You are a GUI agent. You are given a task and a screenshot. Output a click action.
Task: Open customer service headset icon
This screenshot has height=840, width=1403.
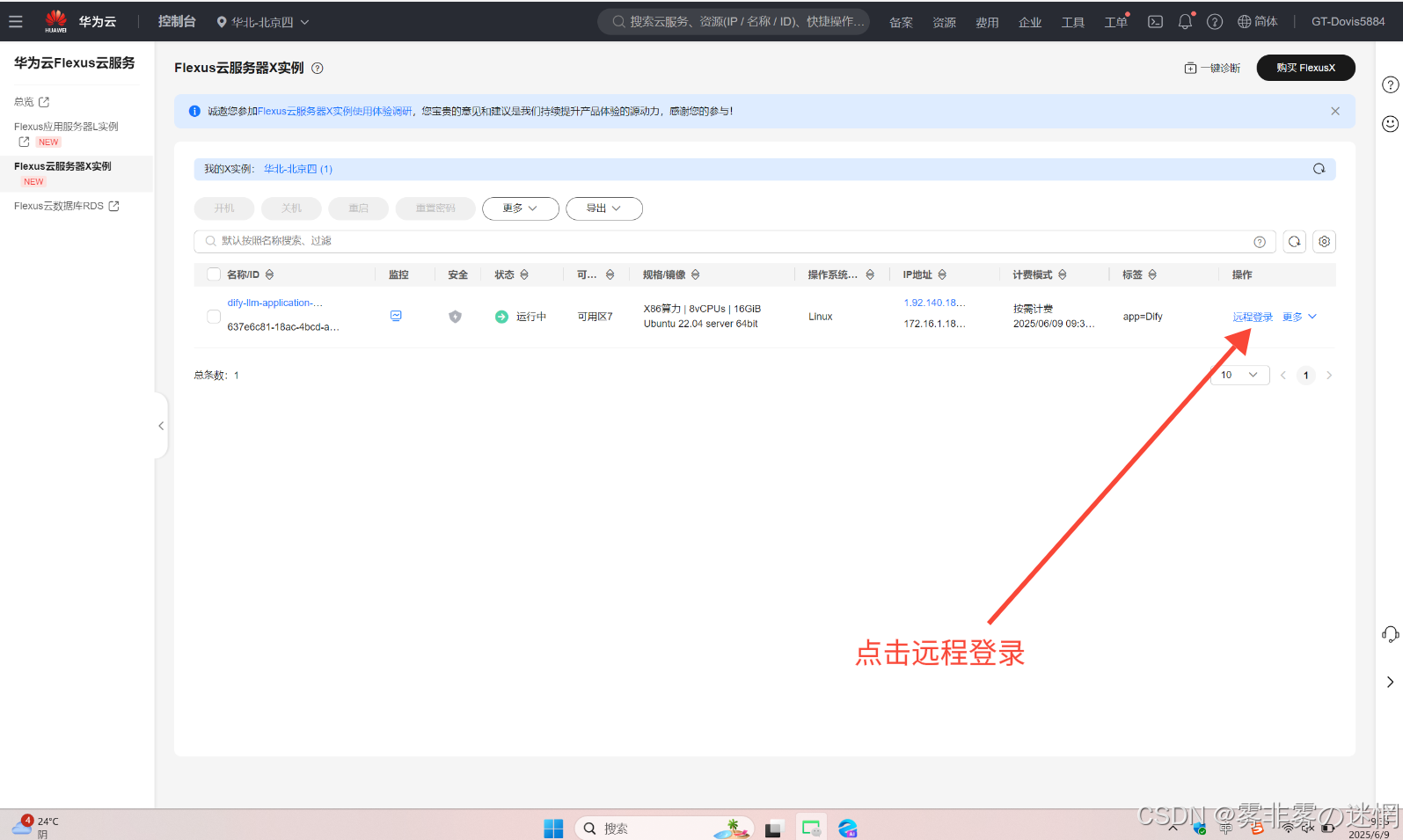point(1390,634)
